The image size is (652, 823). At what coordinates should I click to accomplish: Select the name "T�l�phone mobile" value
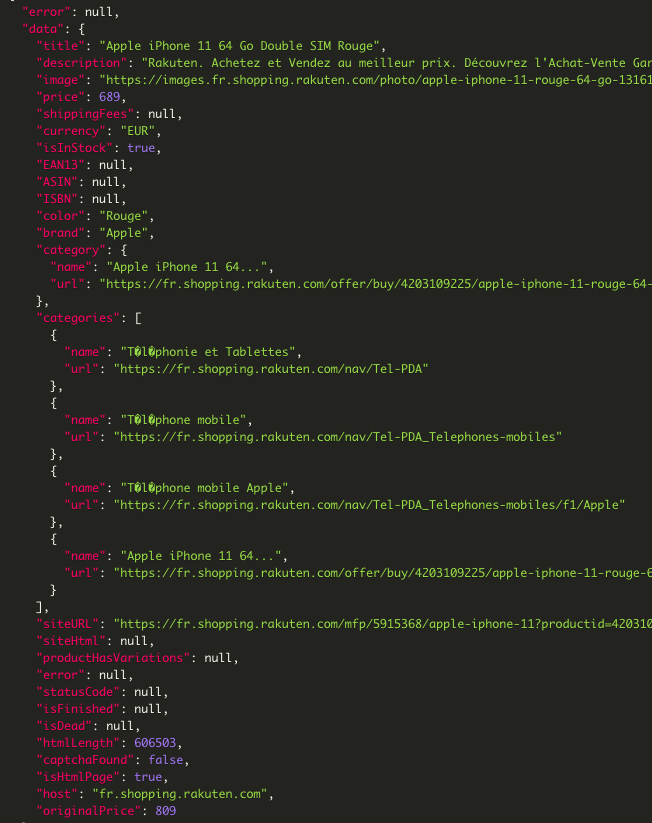tap(183, 420)
